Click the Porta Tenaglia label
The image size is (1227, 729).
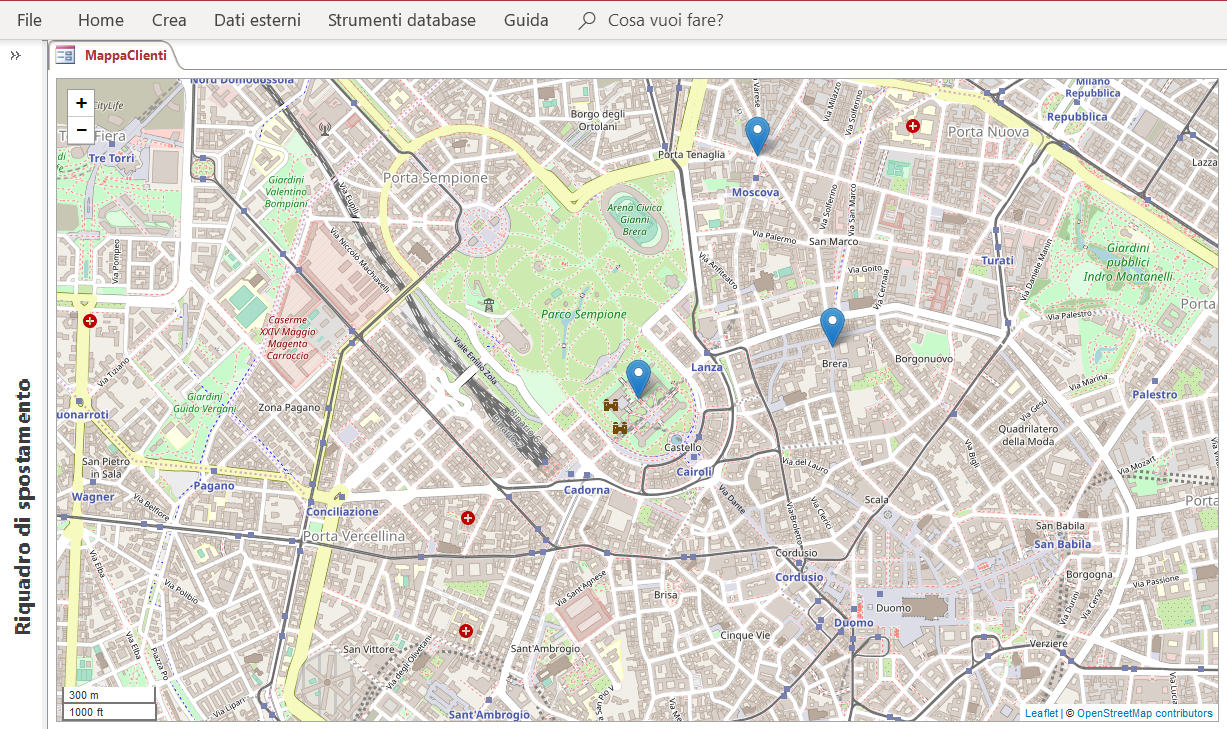click(x=692, y=155)
